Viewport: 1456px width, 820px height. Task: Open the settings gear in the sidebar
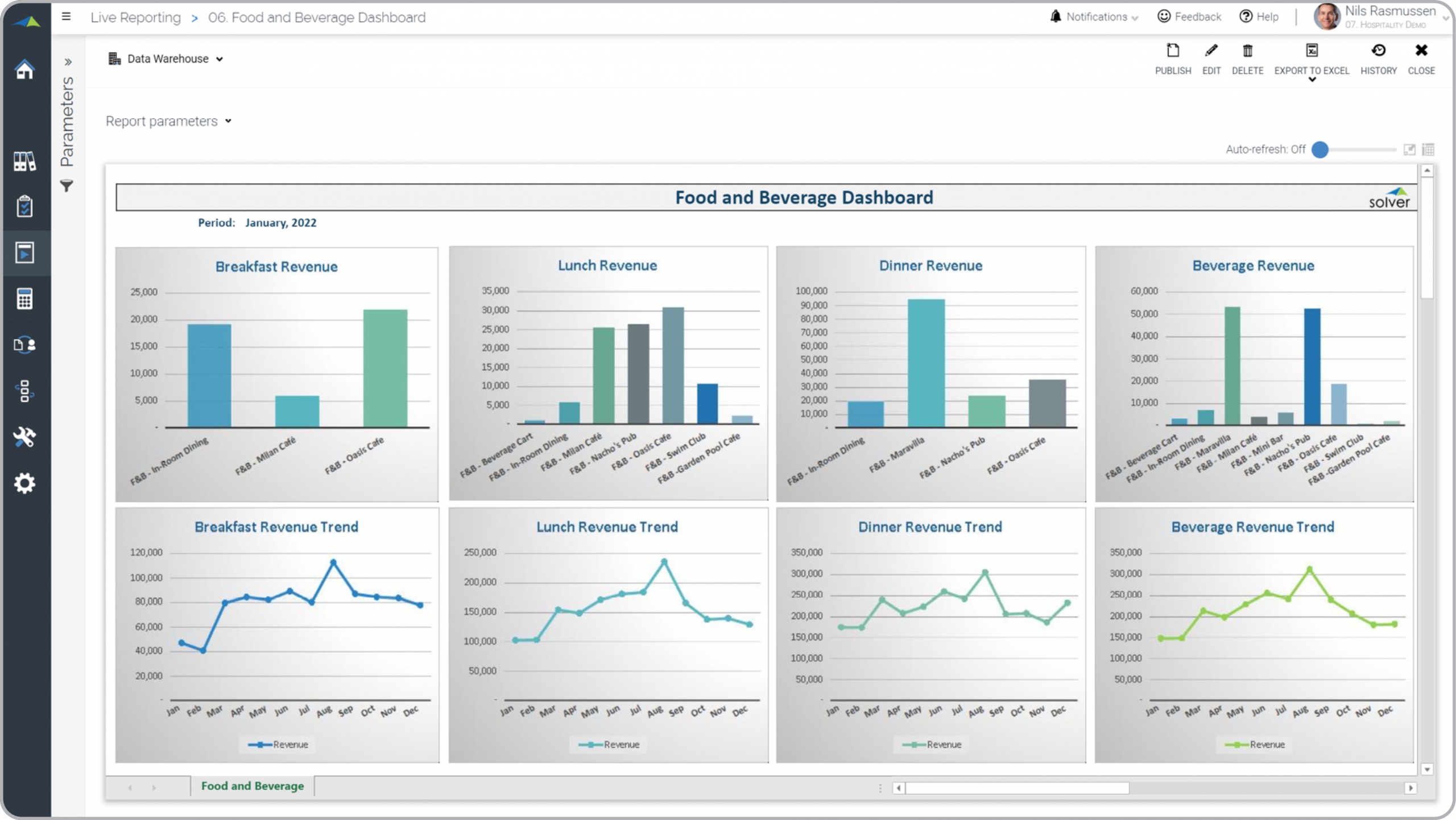coord(24,483)
